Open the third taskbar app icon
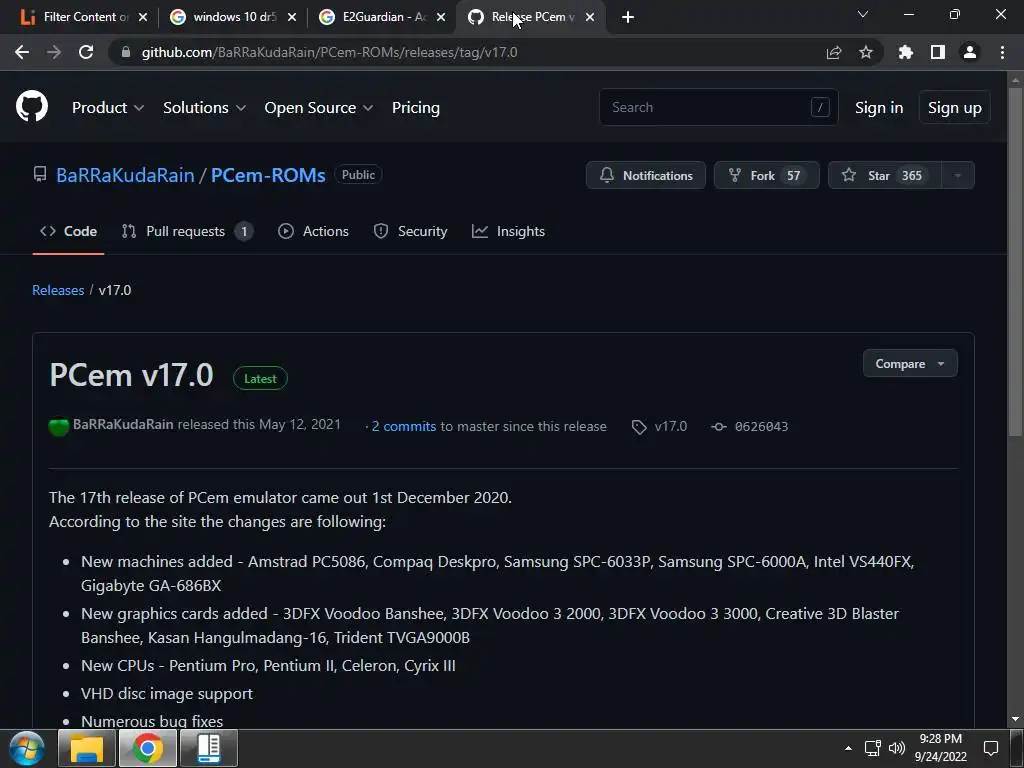The height and width of the screenshot is (768, 1024). [x=209, y=748]
